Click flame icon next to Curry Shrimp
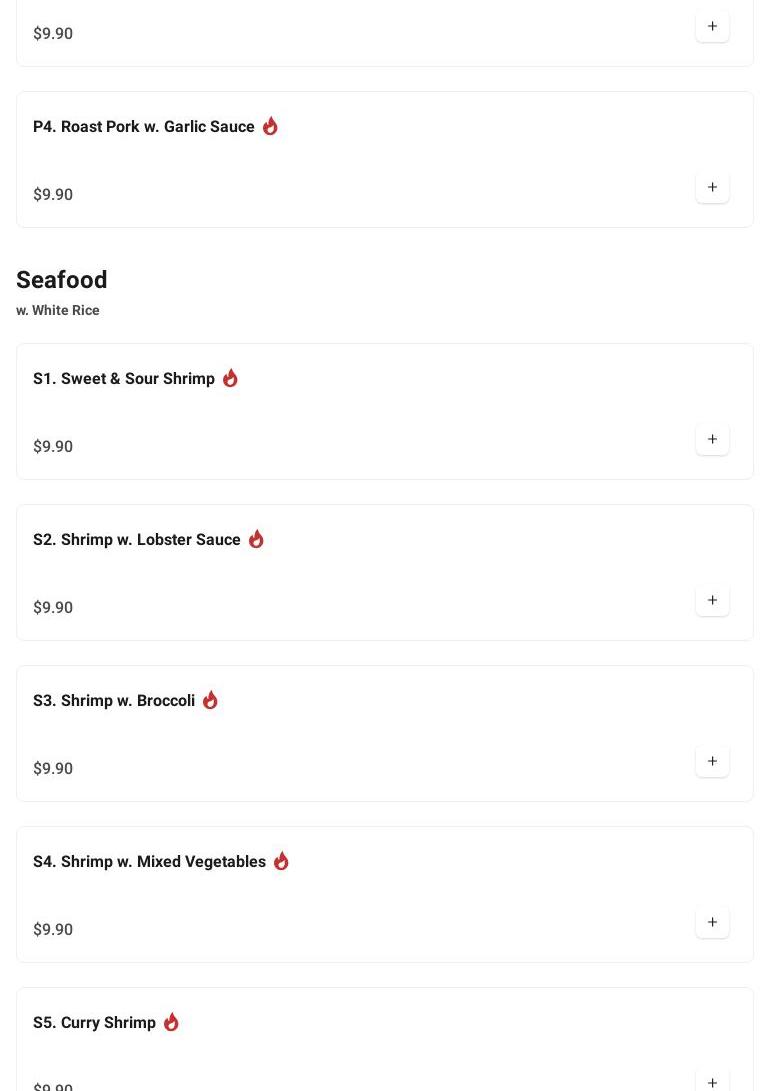Viewport: 770px width, 1091px height. point(171,1022)
